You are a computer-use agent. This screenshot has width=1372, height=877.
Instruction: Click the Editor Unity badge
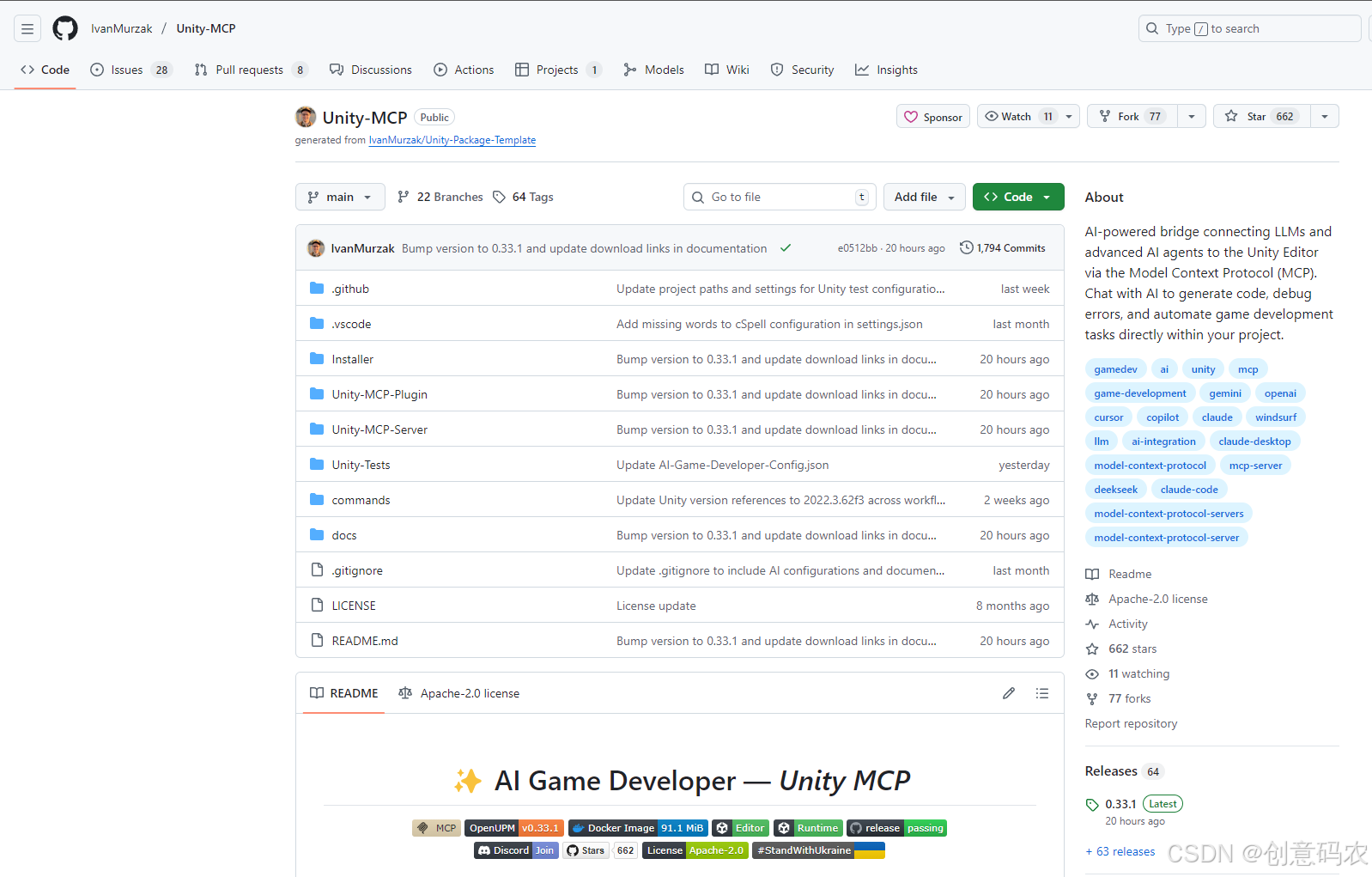[x=741, y=828]
